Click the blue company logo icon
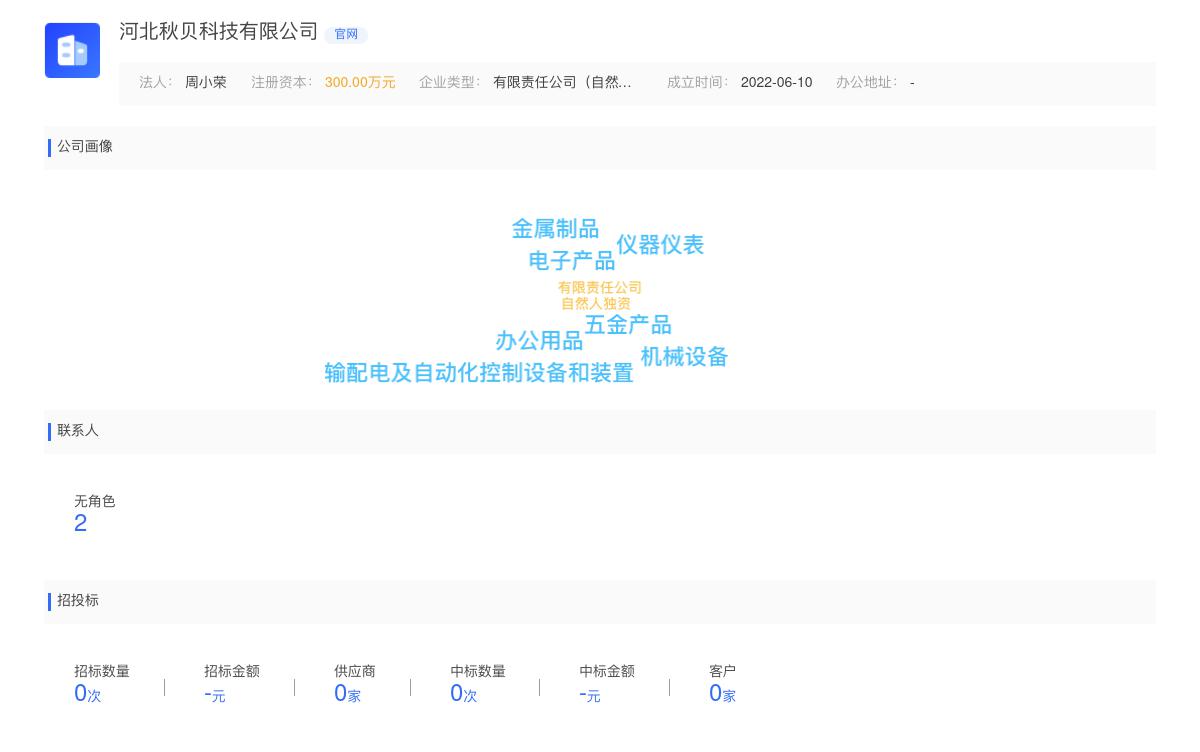Screen dimensions: 1200x752 [x=72, y=50]
